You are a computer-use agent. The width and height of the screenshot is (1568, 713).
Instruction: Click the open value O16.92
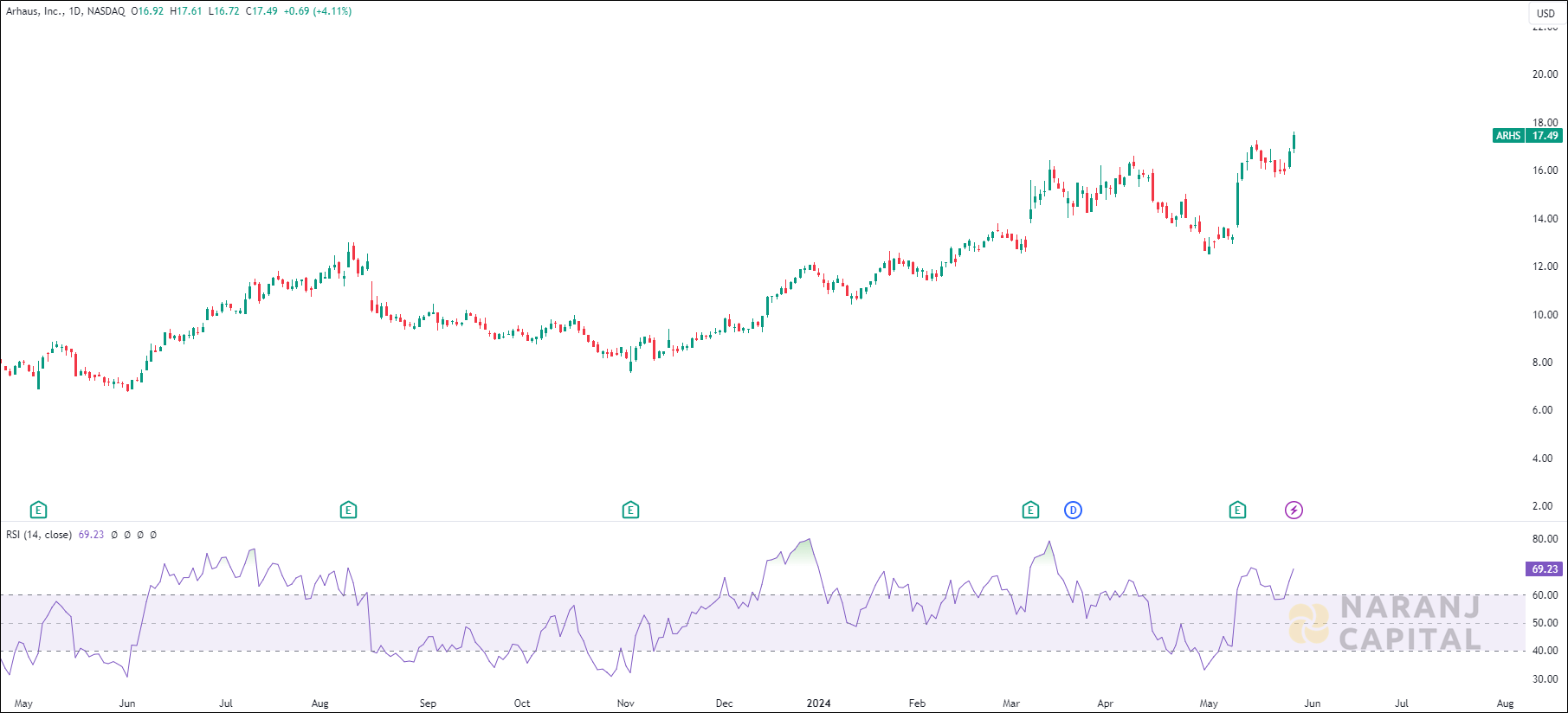pos(147,11)
